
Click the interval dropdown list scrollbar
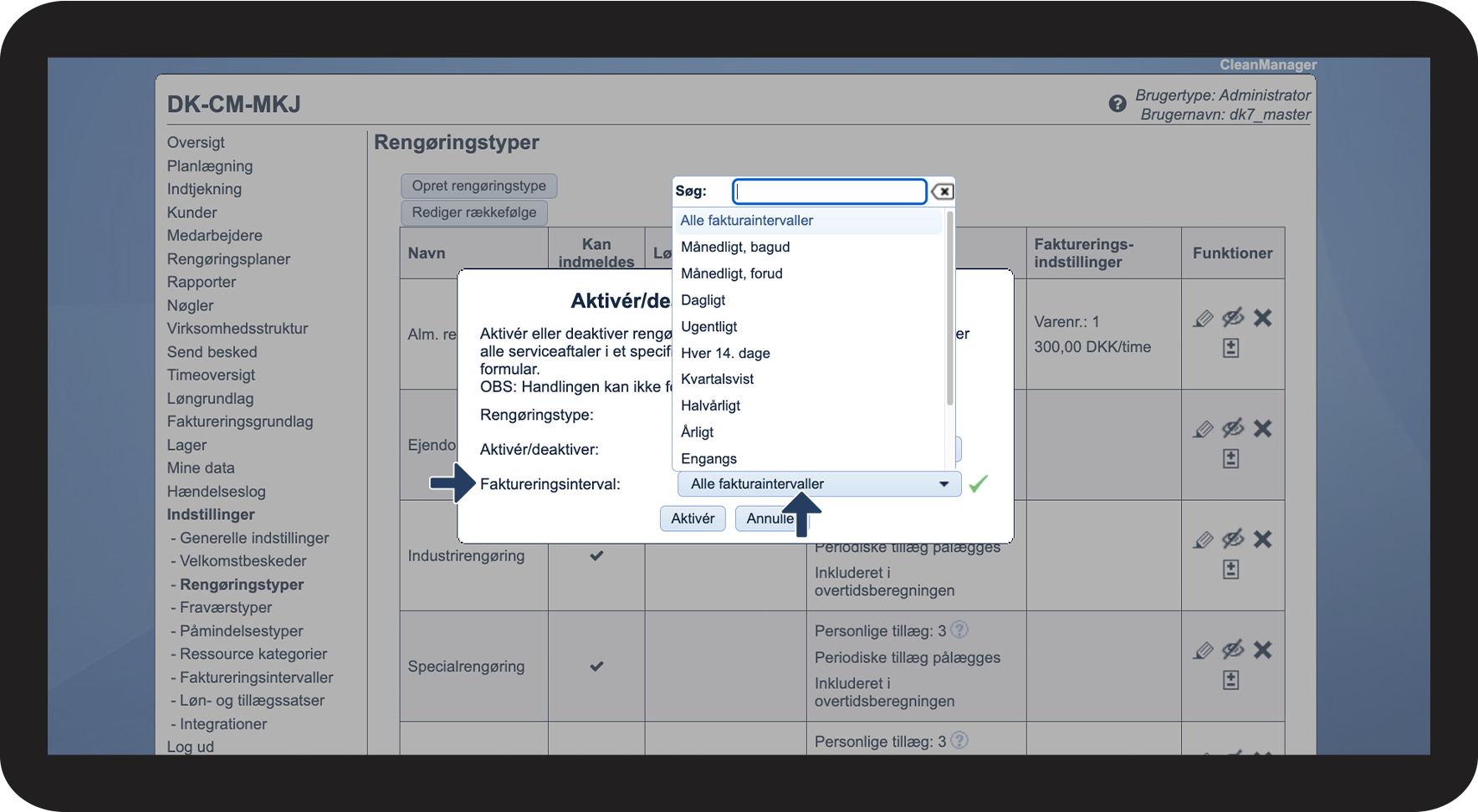click(x=949, y=308)
